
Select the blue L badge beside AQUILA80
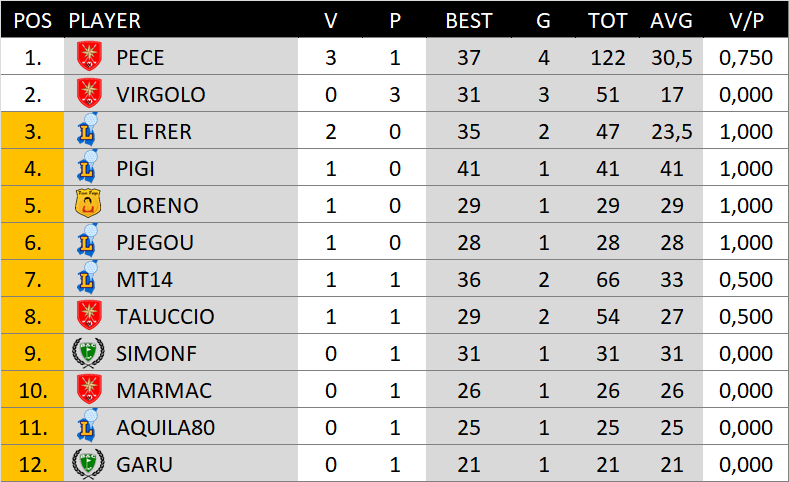tap(89, 427)
